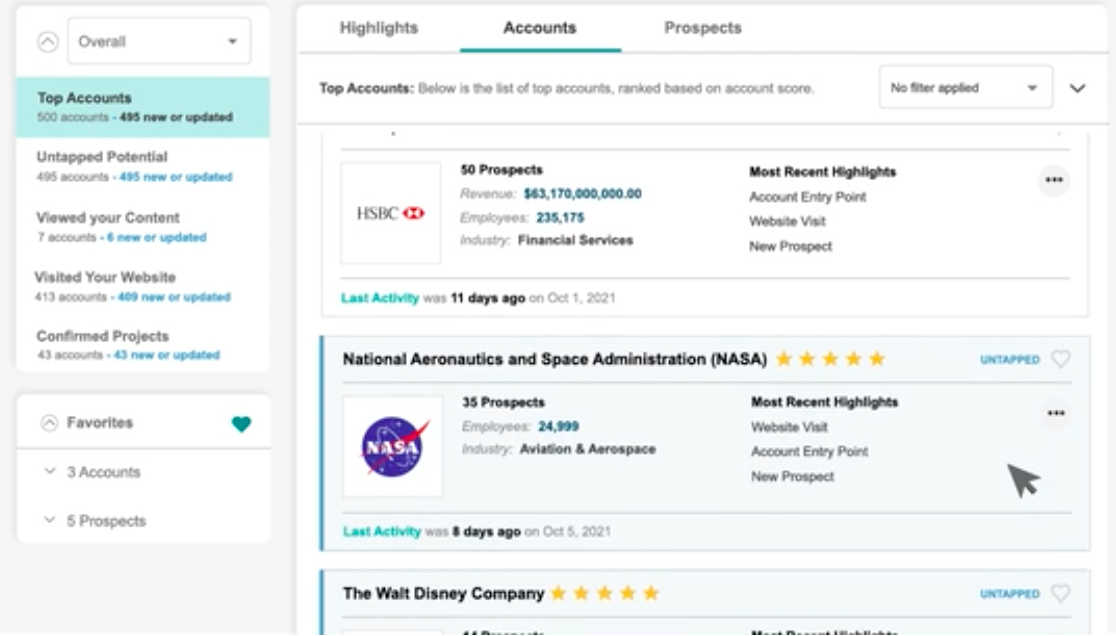
Task: Click Walt Disney five-star rating
Action: pos(604,593)
